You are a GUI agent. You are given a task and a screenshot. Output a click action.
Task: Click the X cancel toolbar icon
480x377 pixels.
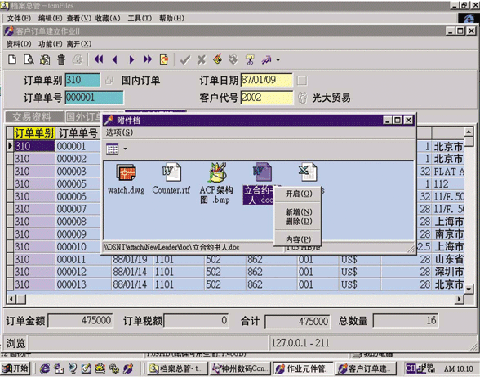[201, 60]
